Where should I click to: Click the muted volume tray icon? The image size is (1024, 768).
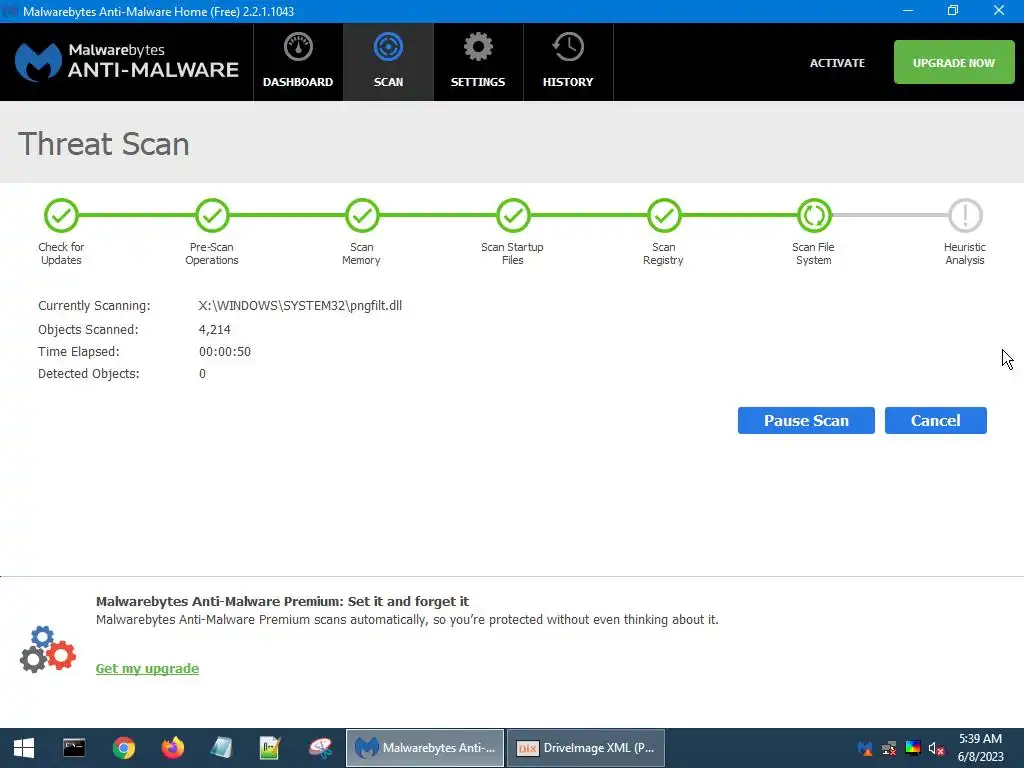click(x=936, y=748)
